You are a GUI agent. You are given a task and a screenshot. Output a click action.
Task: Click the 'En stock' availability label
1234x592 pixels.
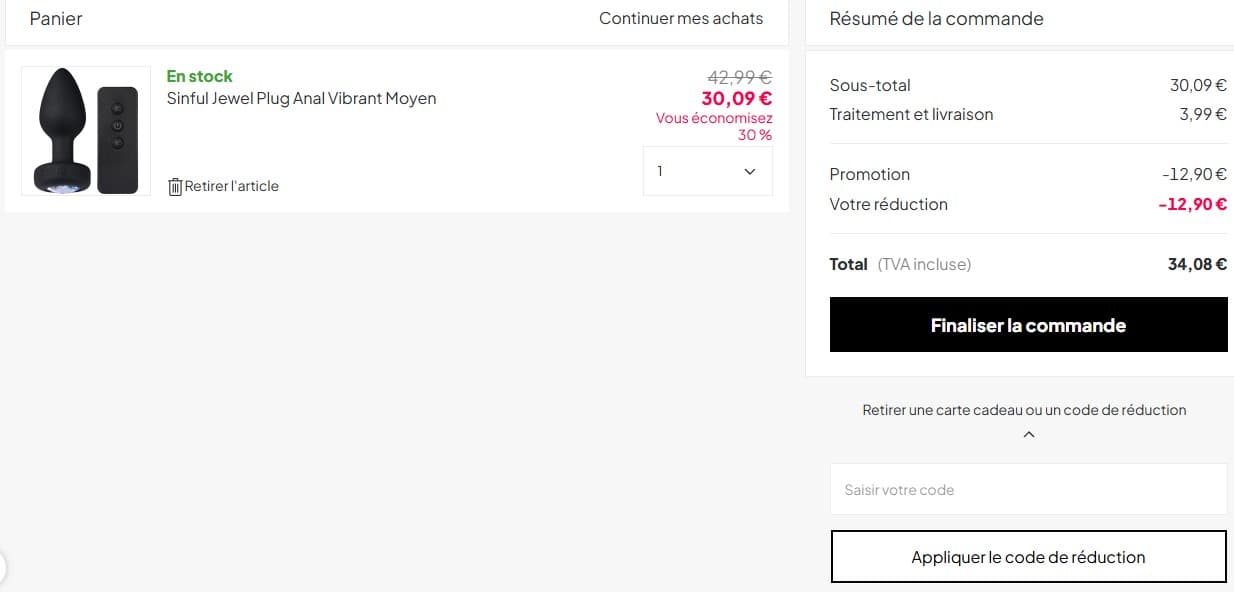[x=199, y=75]
